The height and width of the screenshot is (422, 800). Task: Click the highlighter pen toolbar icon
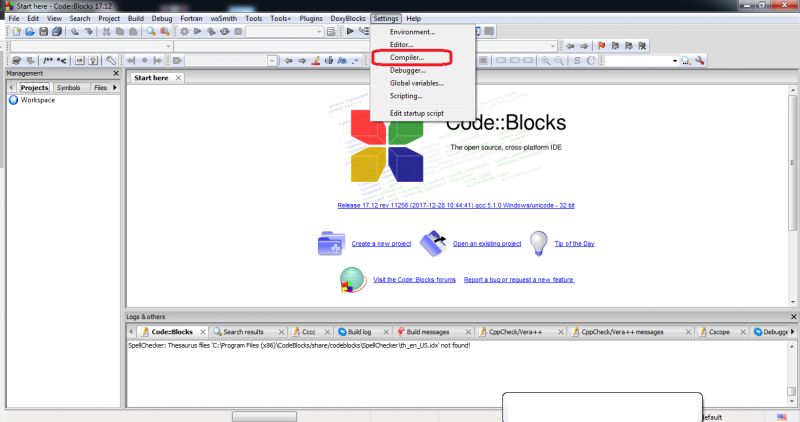point(315,61)
